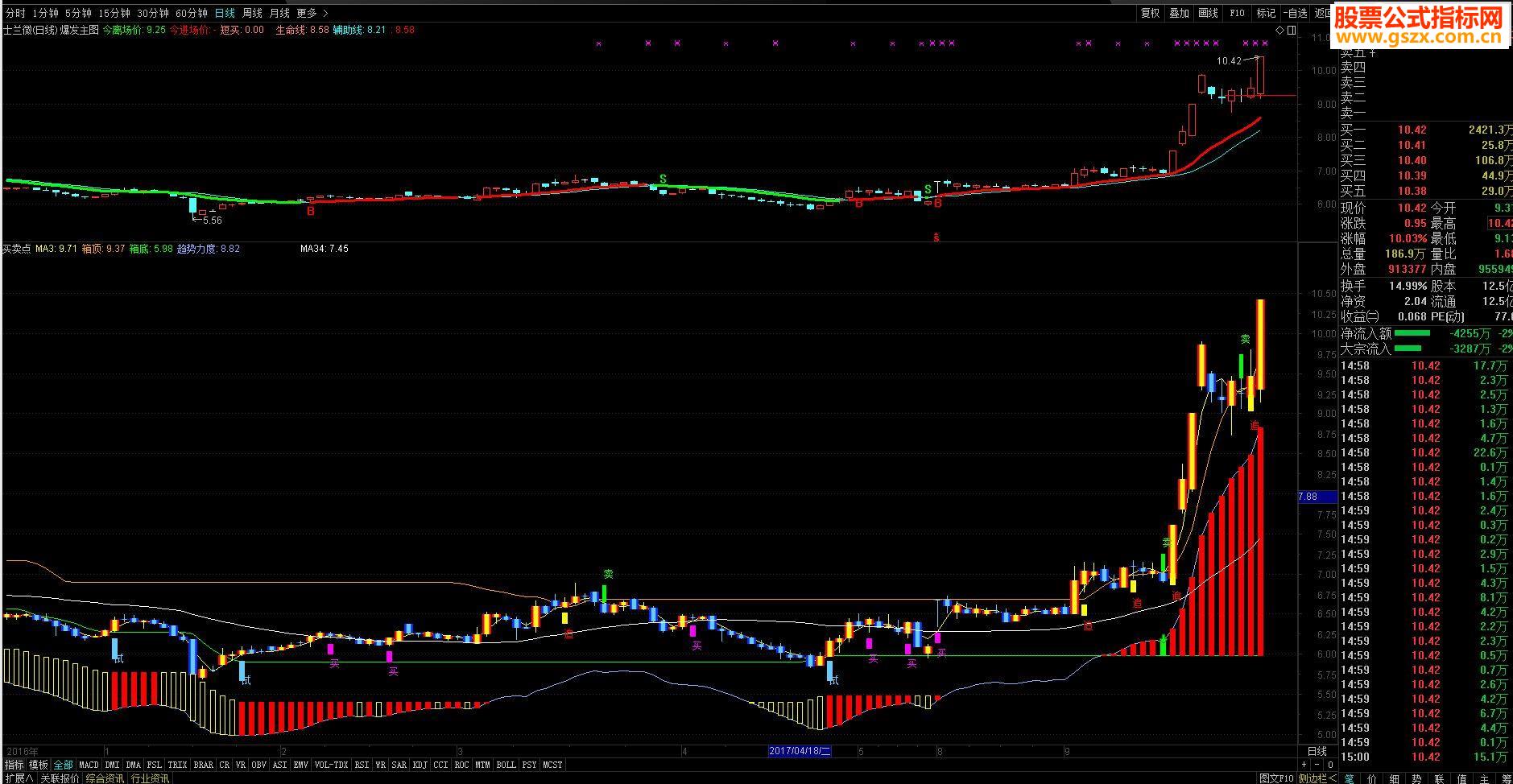Select the 5分钟 period tab
This screenshot has width=1513, height=784.
coord(78,13)
